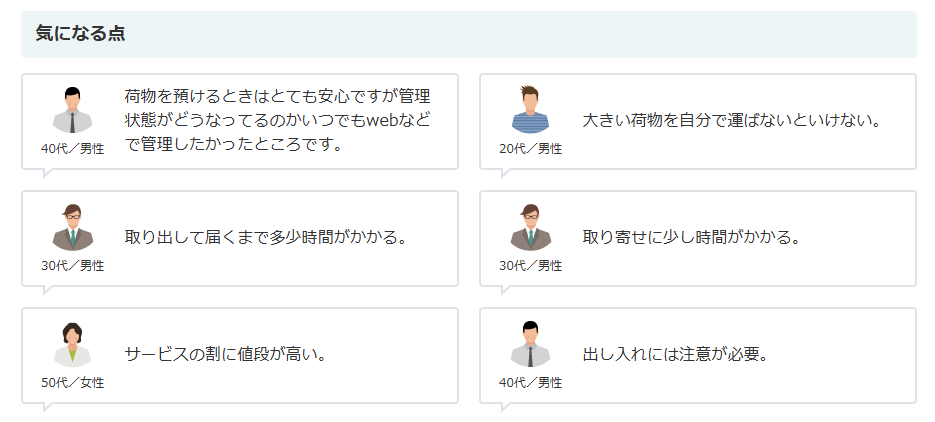Click avatar of man beside web管理 review
This screenshot has width=935, height=422.
click(x=72, y=110)
